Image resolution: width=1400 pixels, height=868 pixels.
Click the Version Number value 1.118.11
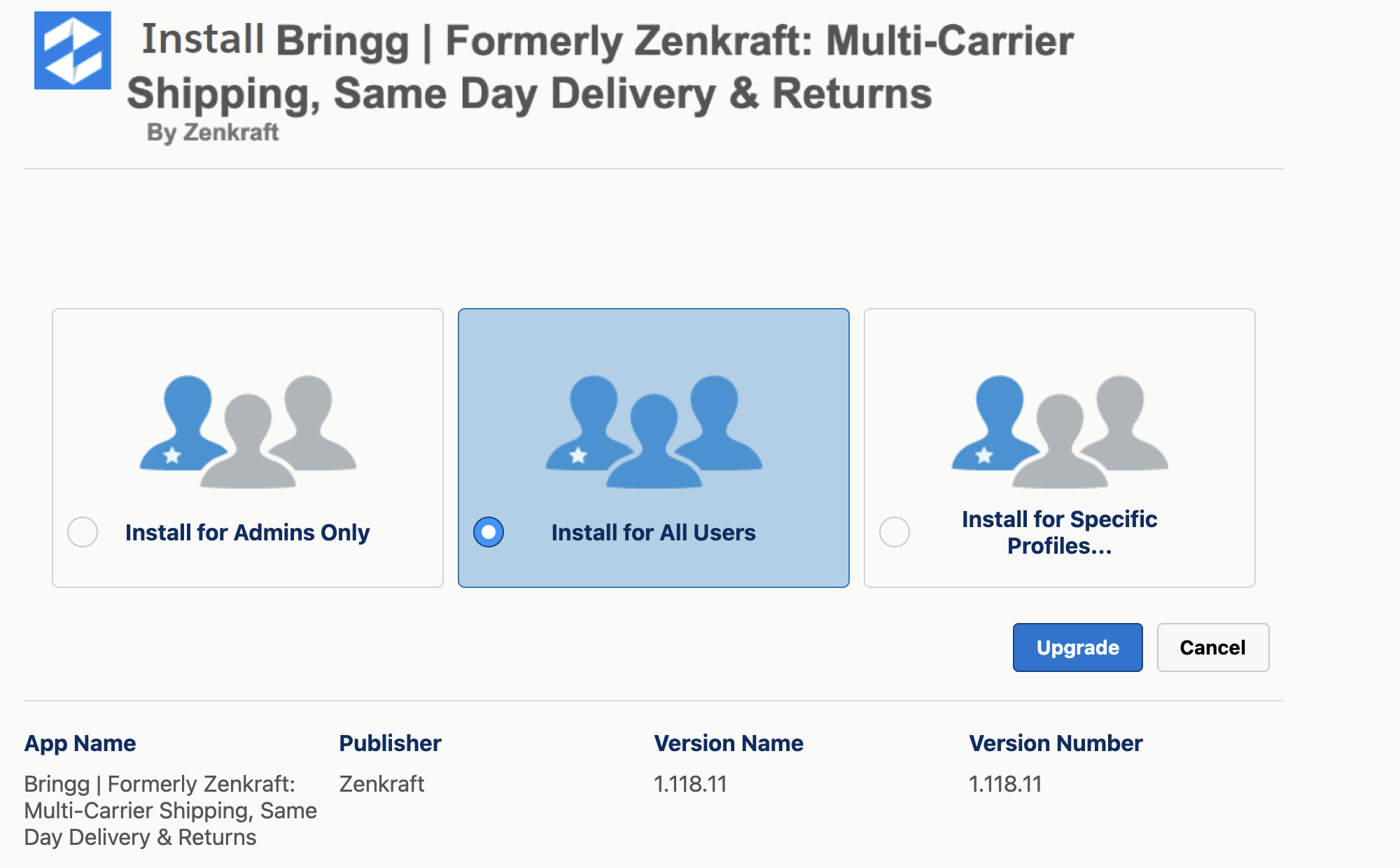(1005, 784)
